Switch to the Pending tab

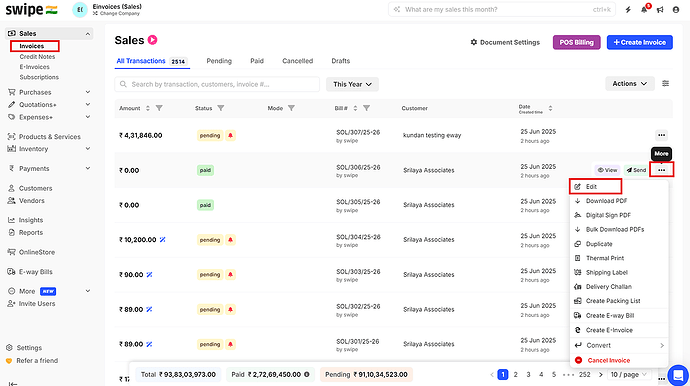click(x=219, y=61)
